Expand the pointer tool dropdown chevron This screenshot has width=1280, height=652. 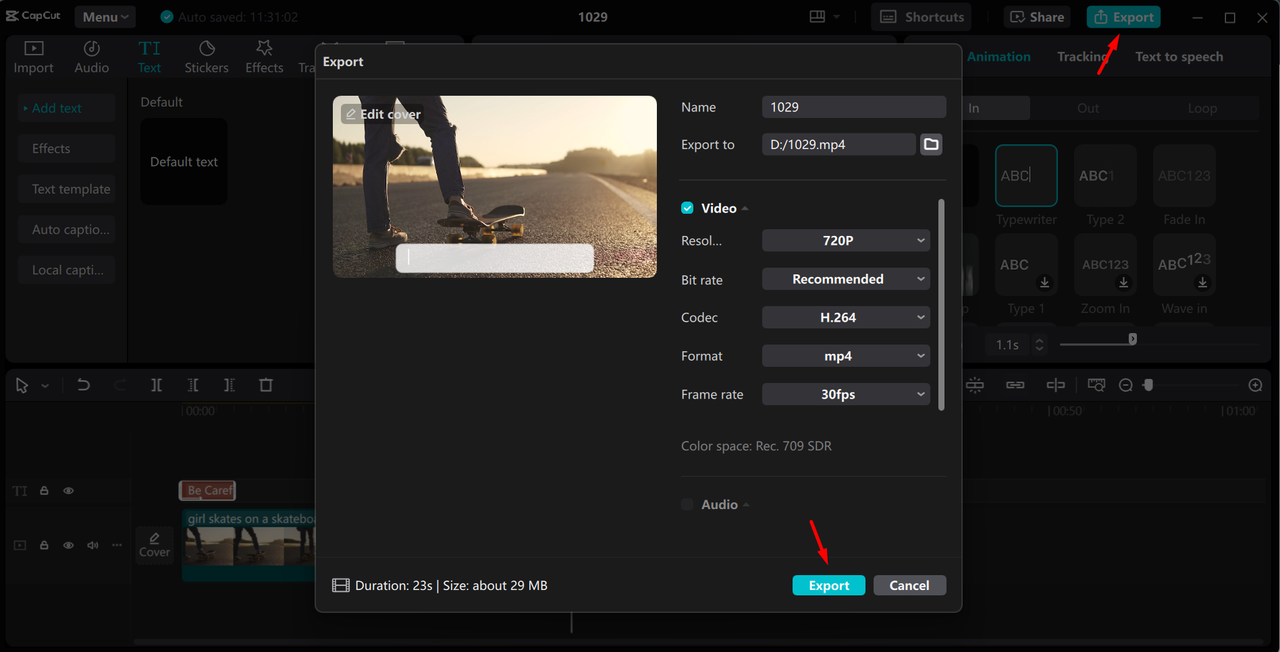45,386
